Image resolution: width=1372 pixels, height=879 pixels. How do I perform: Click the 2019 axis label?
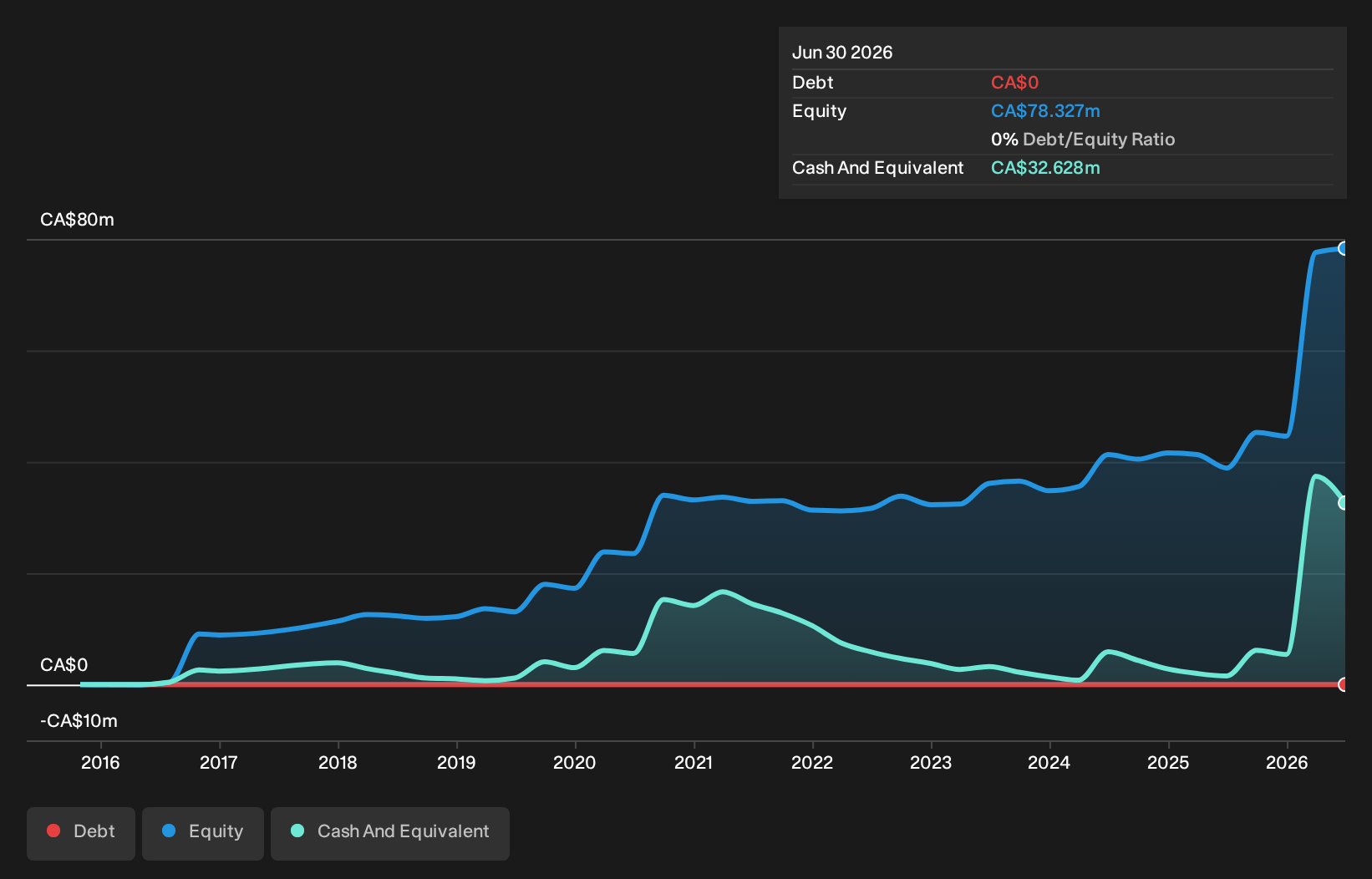click(456, 762)
